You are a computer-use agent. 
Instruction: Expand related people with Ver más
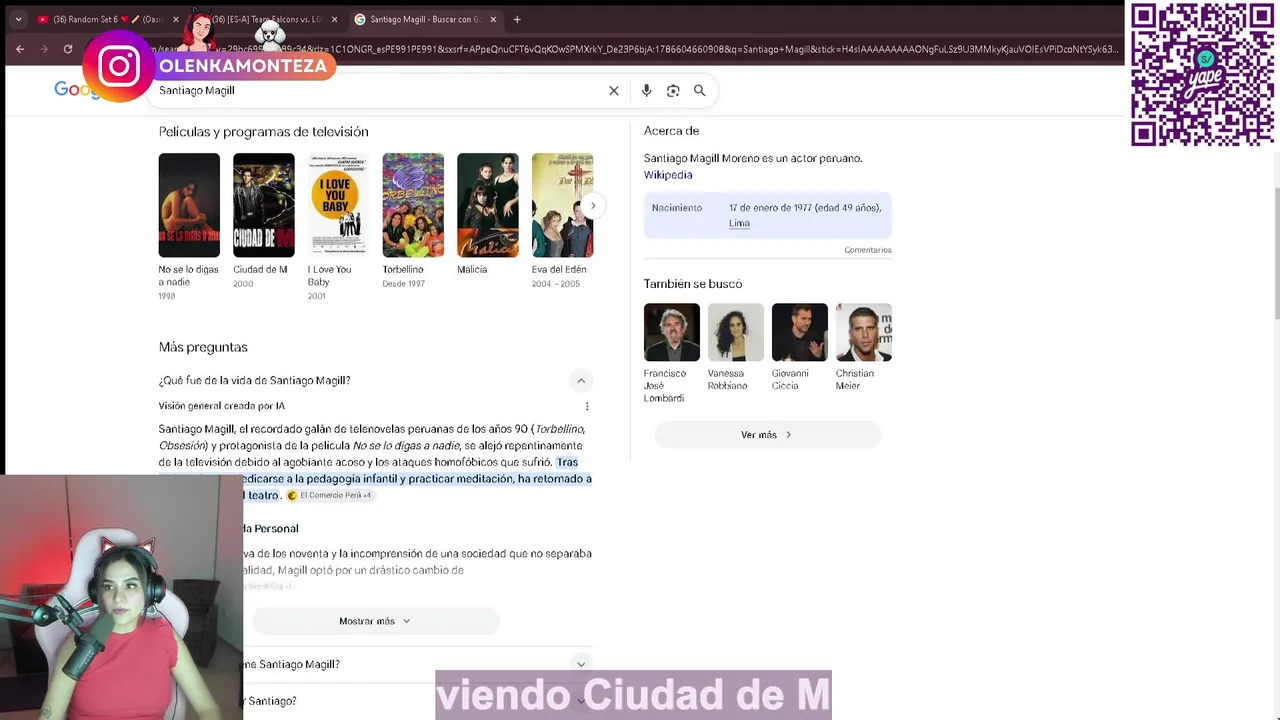pos(767,435)
